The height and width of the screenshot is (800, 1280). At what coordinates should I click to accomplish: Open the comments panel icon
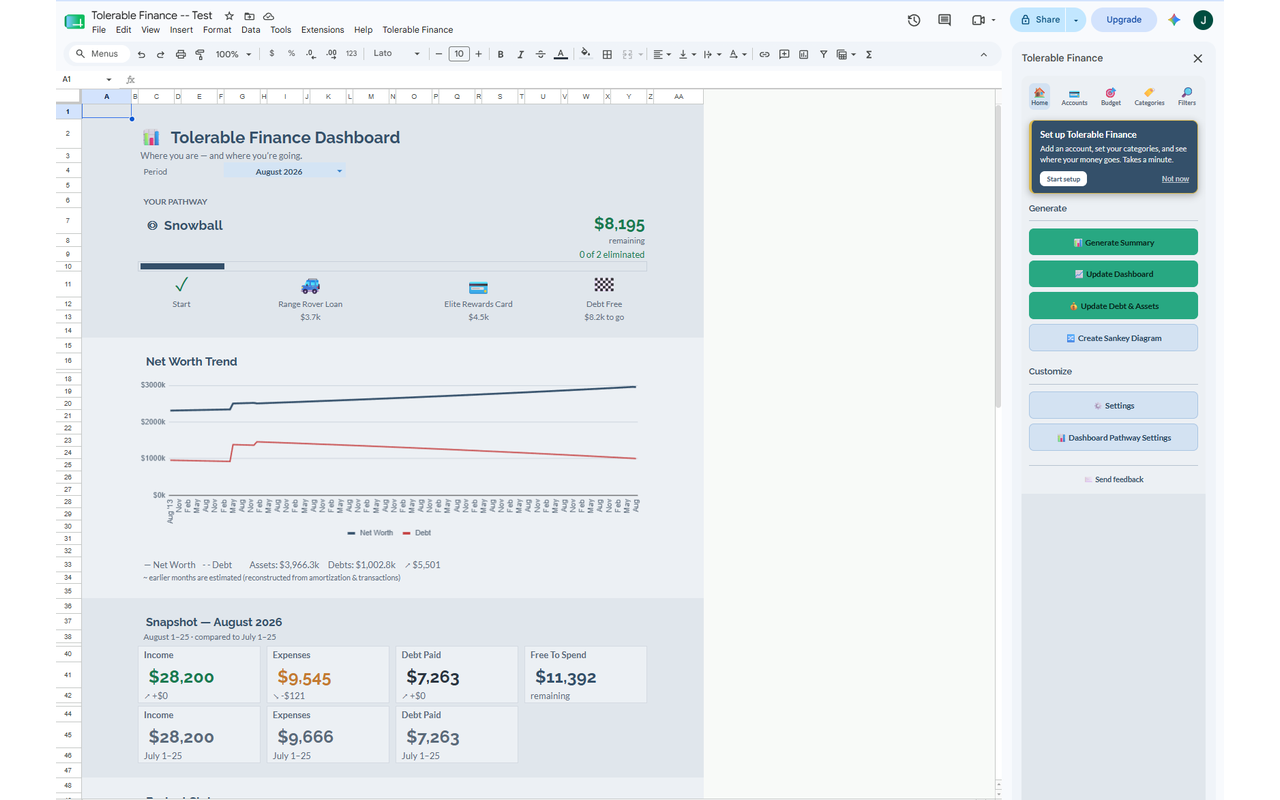[x=944, y=20]
